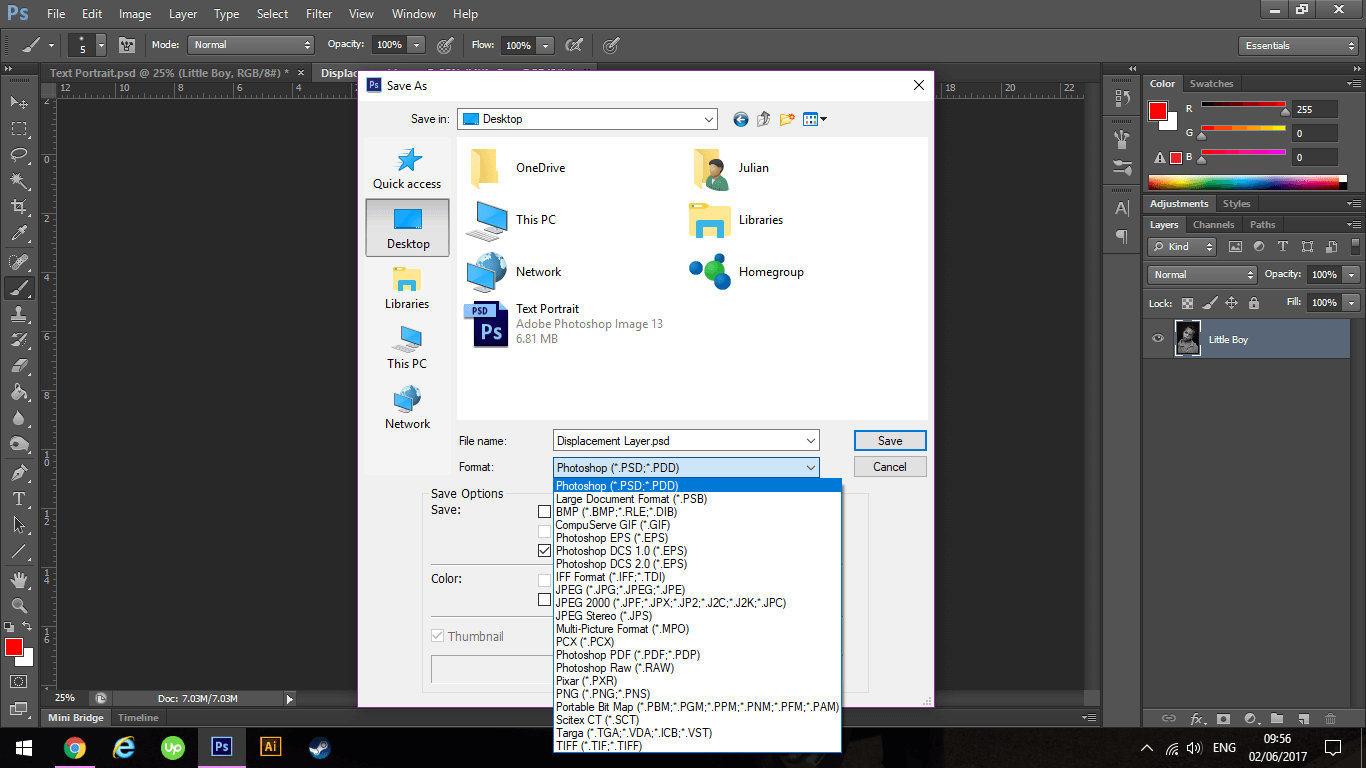Toggle airbrush build-up option
Viewport: 1366px width, 768px height.
pyautogui.click(x=574, y=45)
